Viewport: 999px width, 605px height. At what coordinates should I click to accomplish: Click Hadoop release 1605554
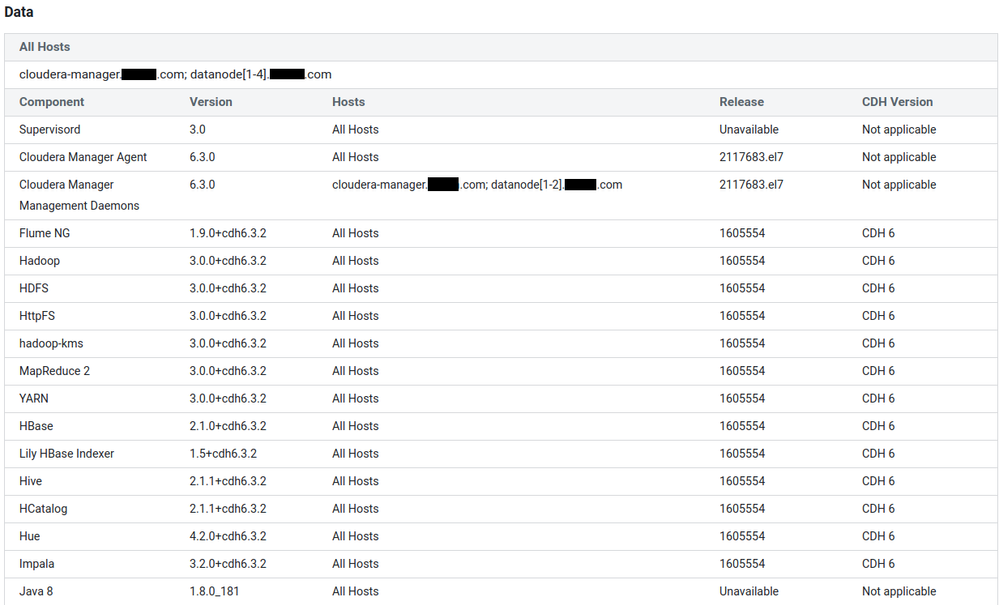click(x=742, y=260)
